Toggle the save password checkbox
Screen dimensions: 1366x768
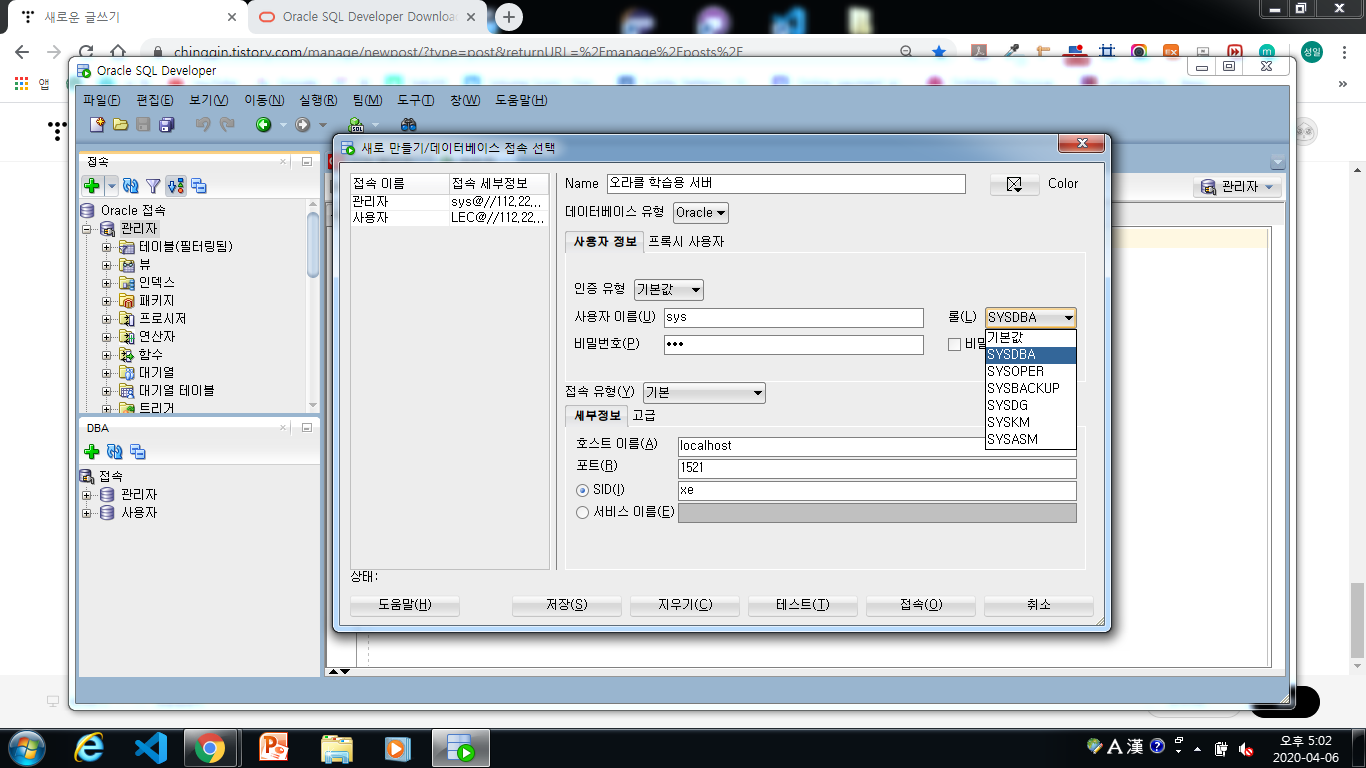(954, 344)
